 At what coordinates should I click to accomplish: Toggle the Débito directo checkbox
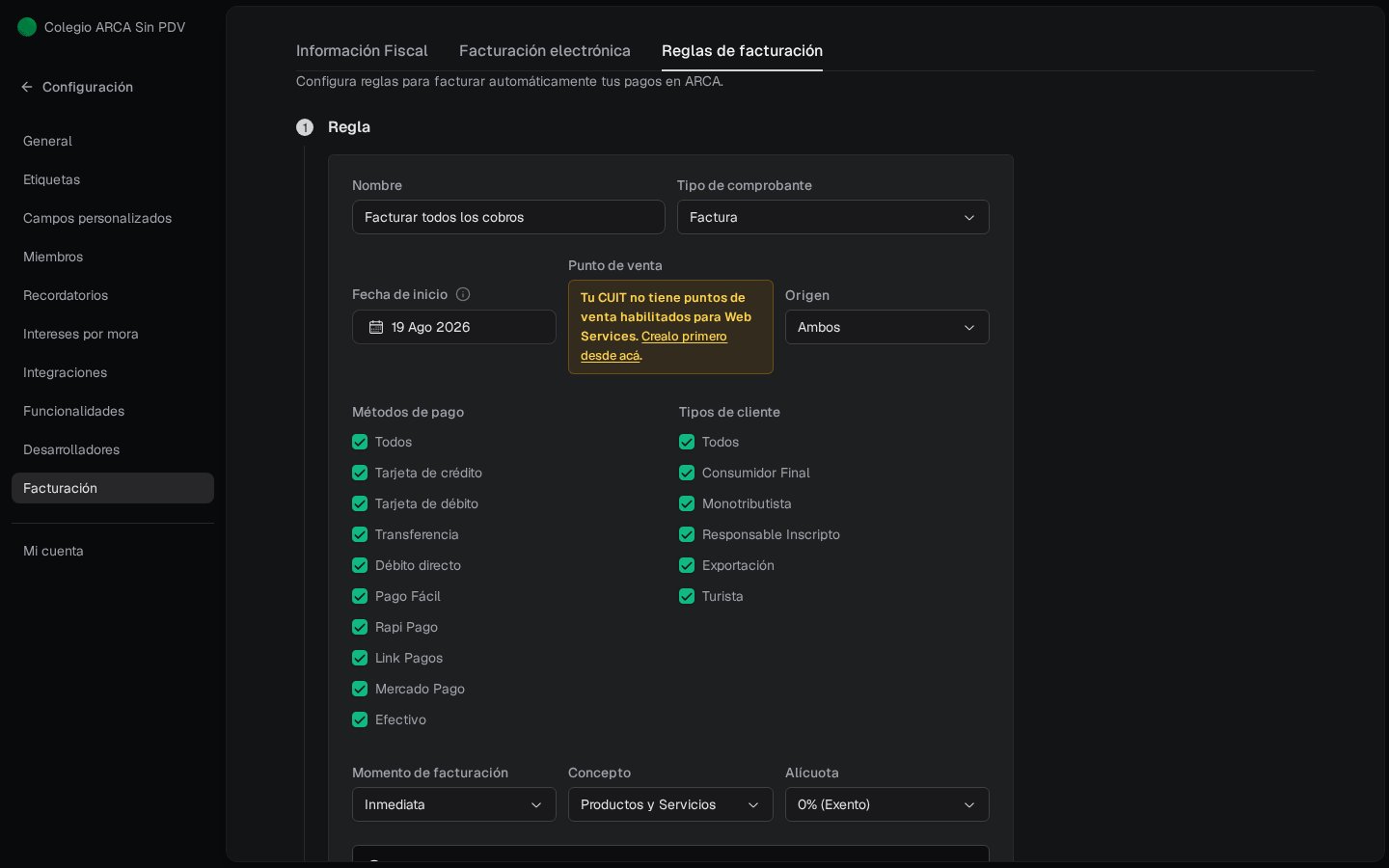pyautogui.click(x=360, y=565)
